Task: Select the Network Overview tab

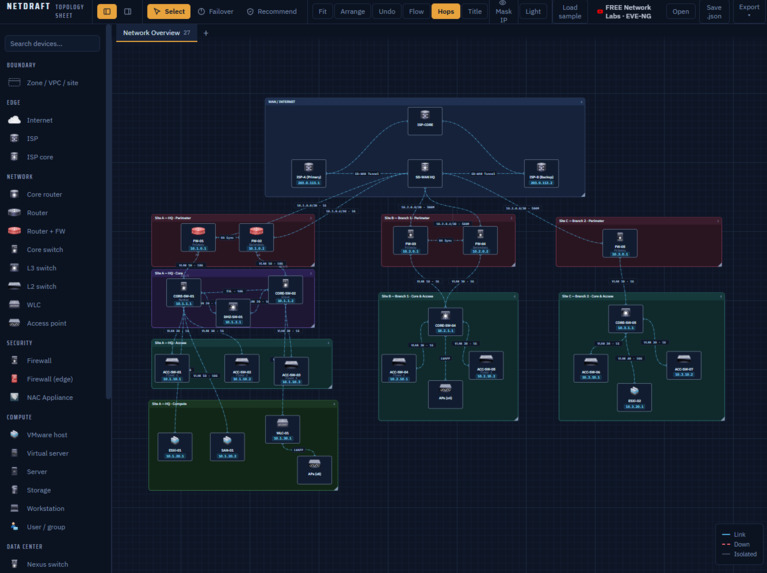Action: click(157, 33)
